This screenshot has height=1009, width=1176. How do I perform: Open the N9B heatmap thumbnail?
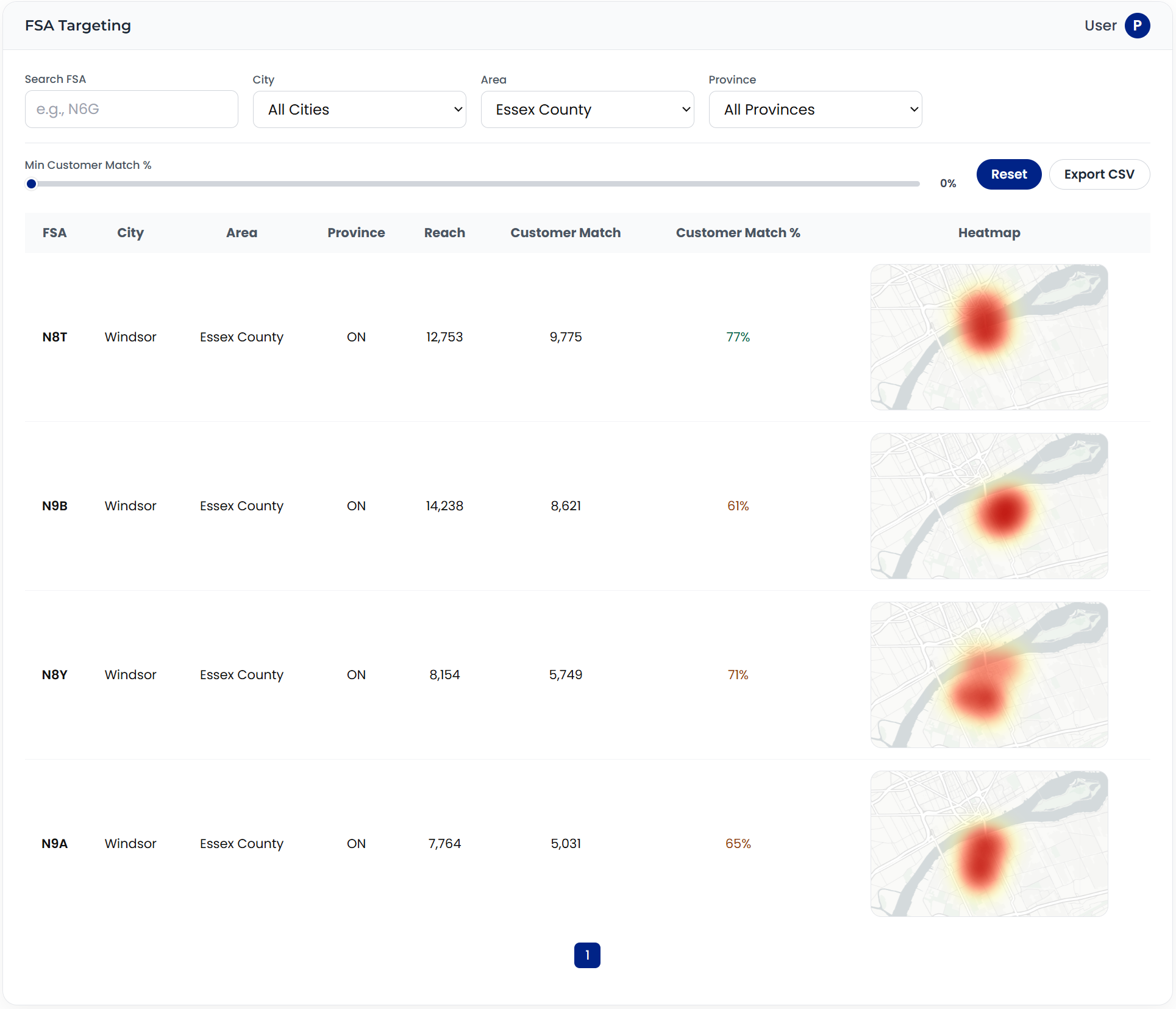pyautogui.click(x=989, y=506)
